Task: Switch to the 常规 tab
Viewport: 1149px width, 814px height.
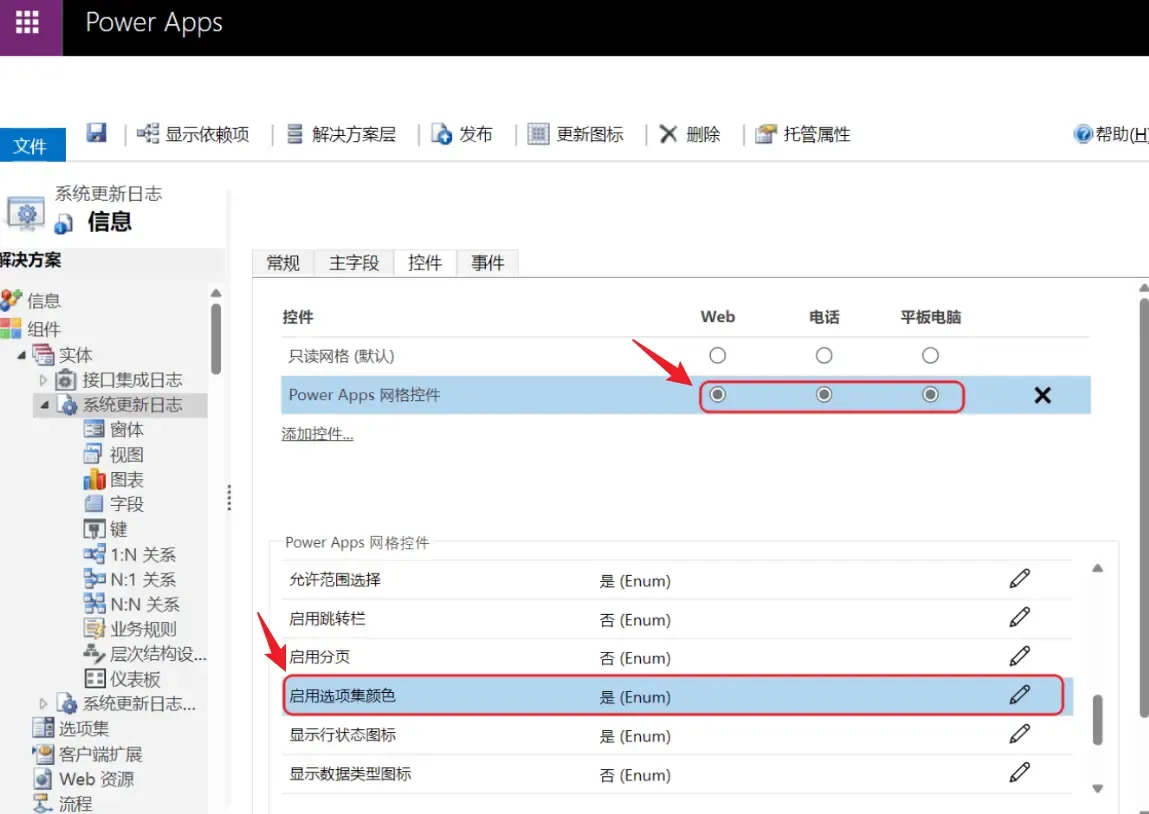Action: click(x=283, y=263)
